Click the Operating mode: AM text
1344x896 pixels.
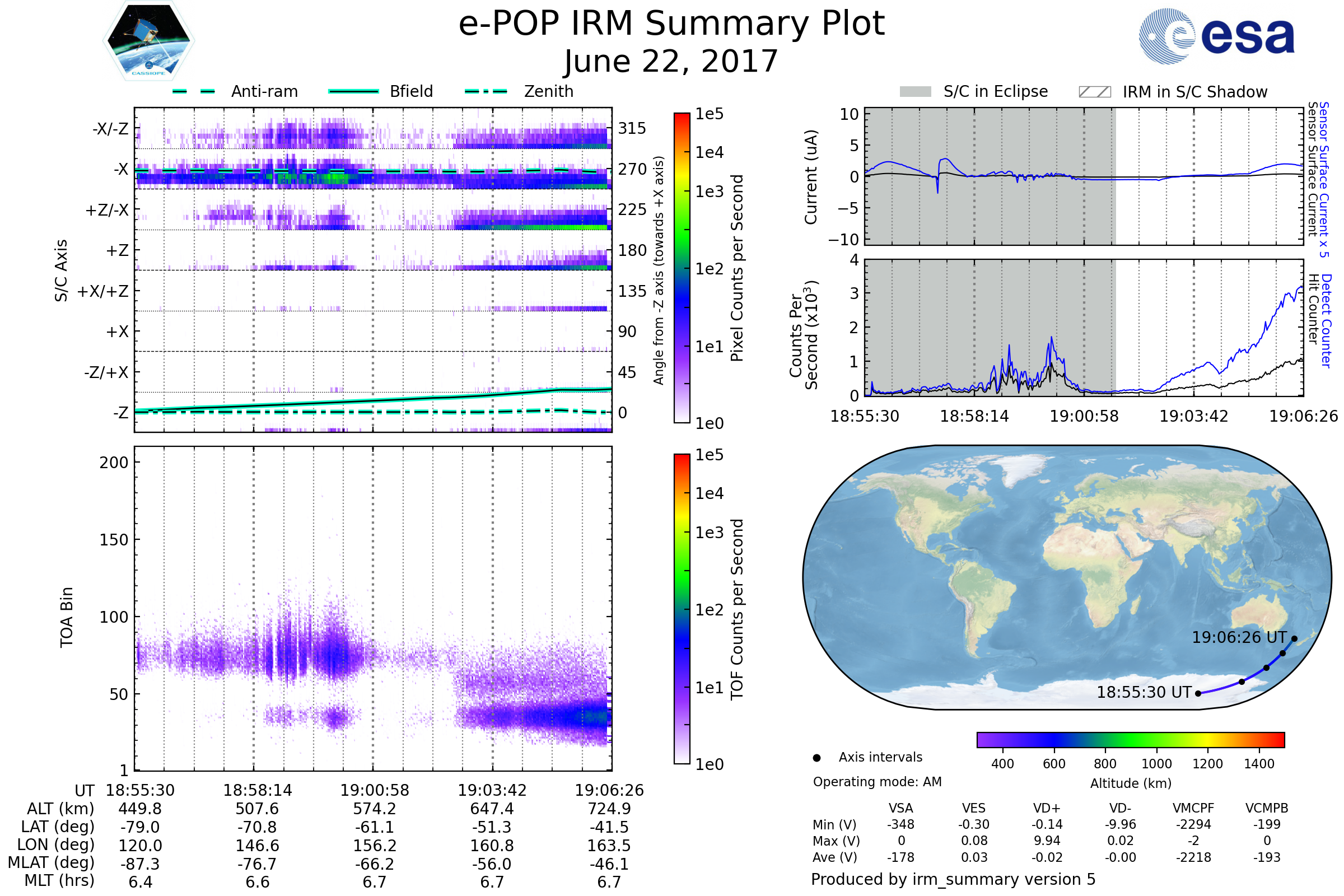pos(877,782)
